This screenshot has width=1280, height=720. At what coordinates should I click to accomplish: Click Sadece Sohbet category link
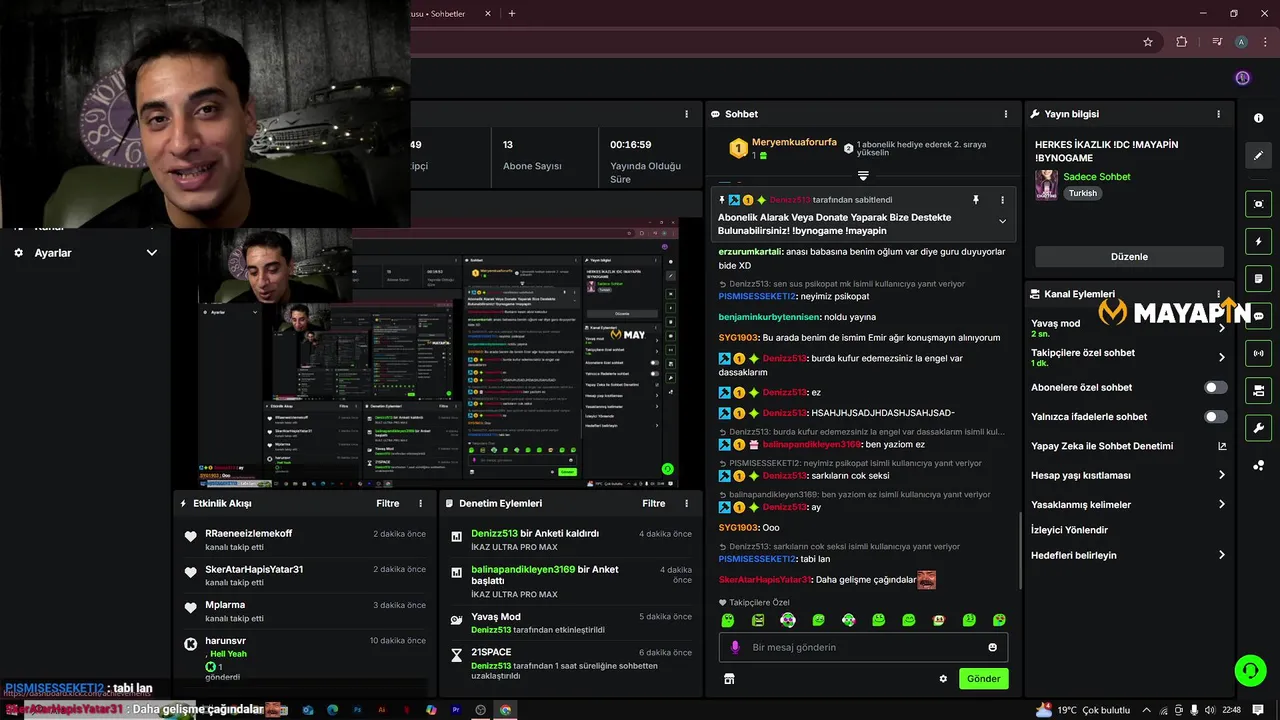[1097, 177]
